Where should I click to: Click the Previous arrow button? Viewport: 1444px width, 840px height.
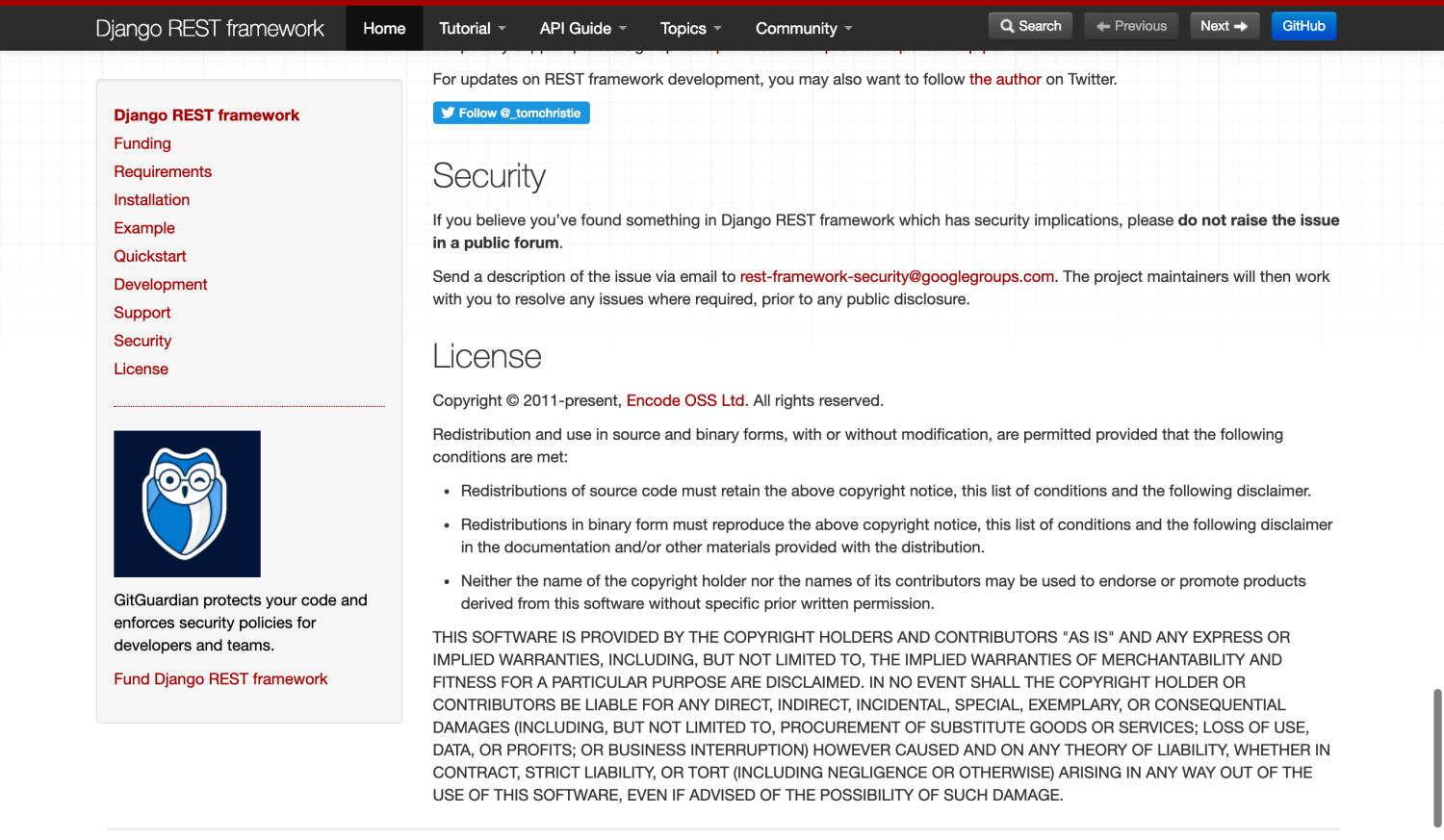point(1132,26)
